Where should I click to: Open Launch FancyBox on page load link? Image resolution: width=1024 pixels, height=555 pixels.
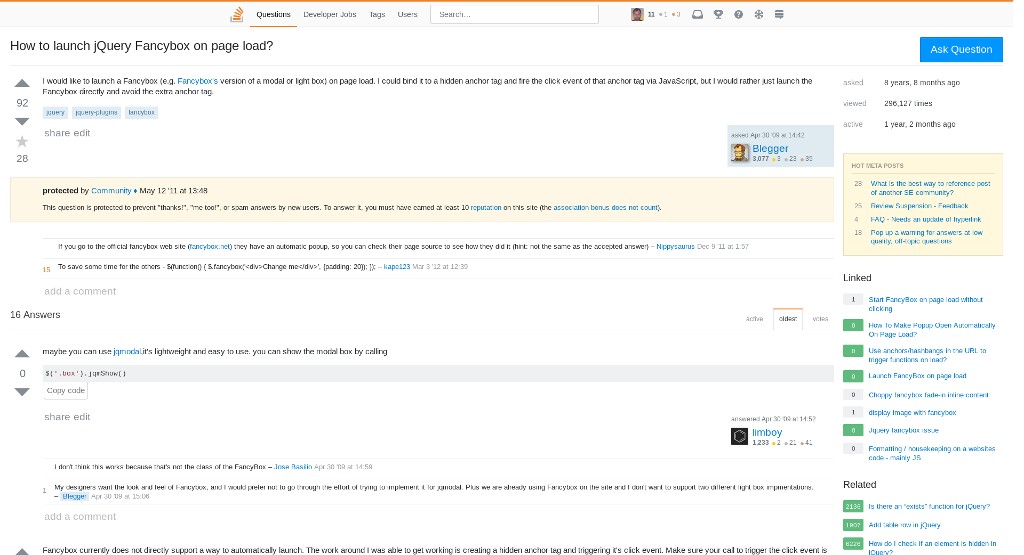(917, 376)
